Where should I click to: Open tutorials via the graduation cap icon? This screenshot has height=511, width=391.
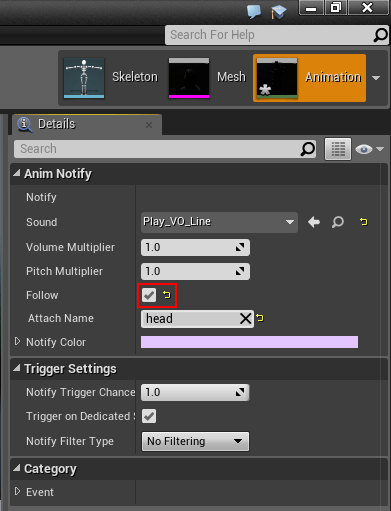pyautogui.click(x=278, y=12)
